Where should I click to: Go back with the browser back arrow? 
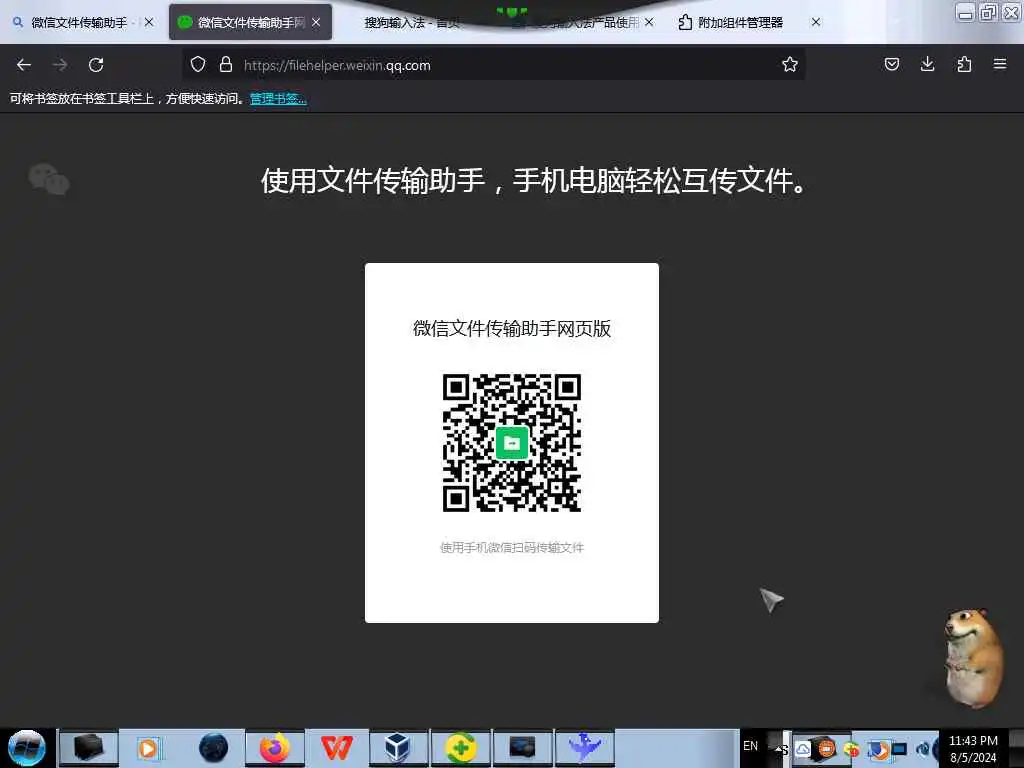[x=24, y=65]
